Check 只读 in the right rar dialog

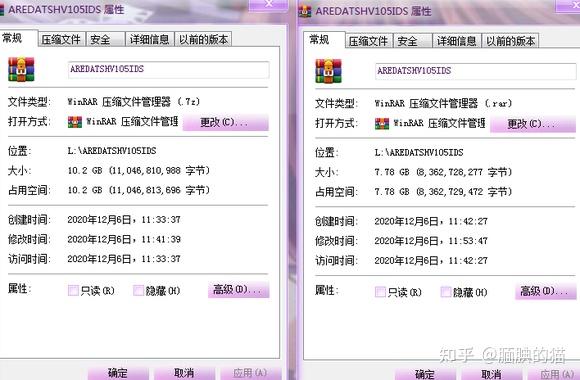coord(380,292)
